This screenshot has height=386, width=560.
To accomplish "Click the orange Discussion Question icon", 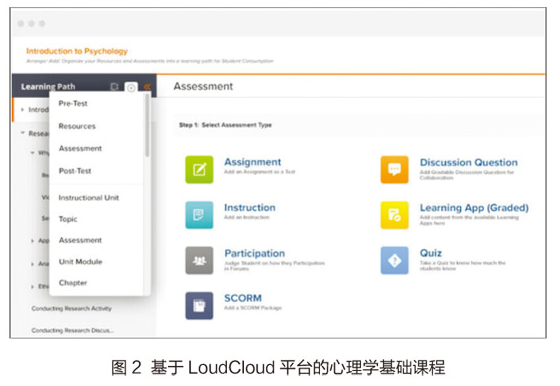I will 394,169.
